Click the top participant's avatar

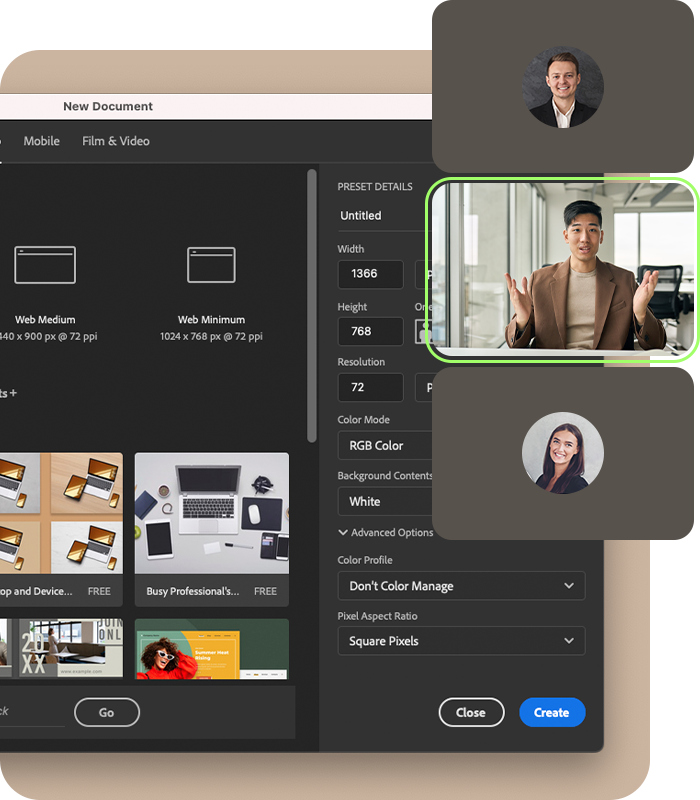[x=563, y=87]
